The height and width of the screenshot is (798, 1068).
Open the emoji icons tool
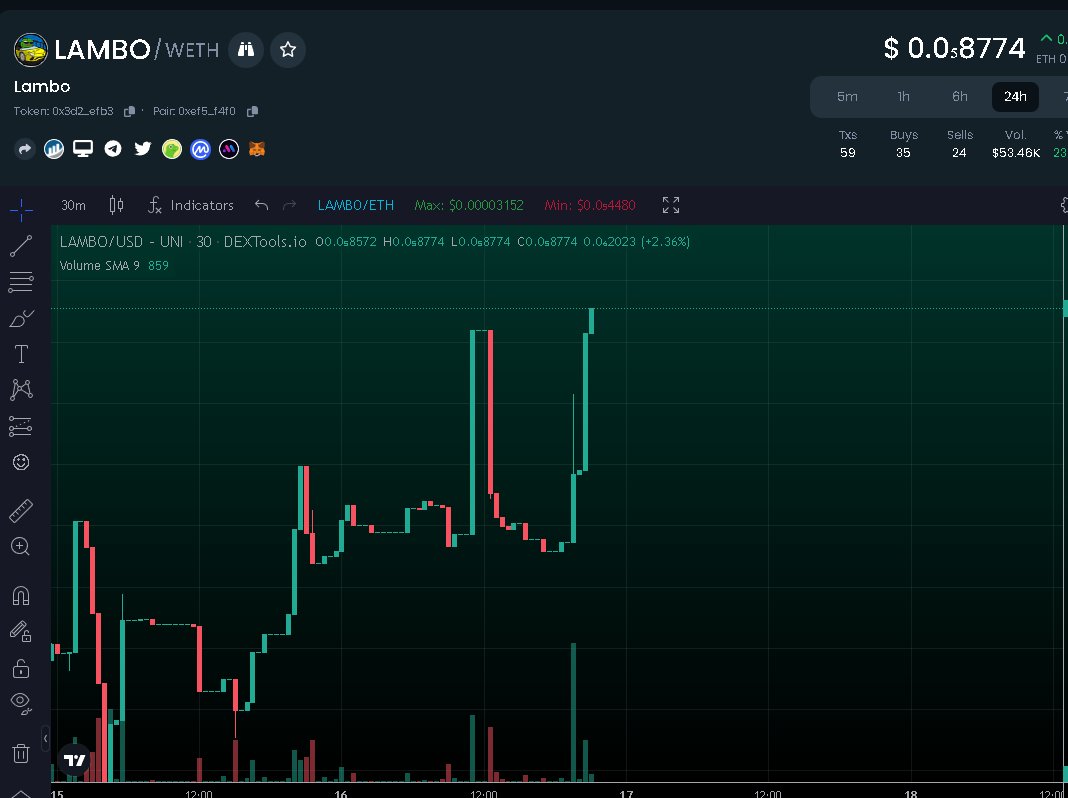[x=21, y=462]
